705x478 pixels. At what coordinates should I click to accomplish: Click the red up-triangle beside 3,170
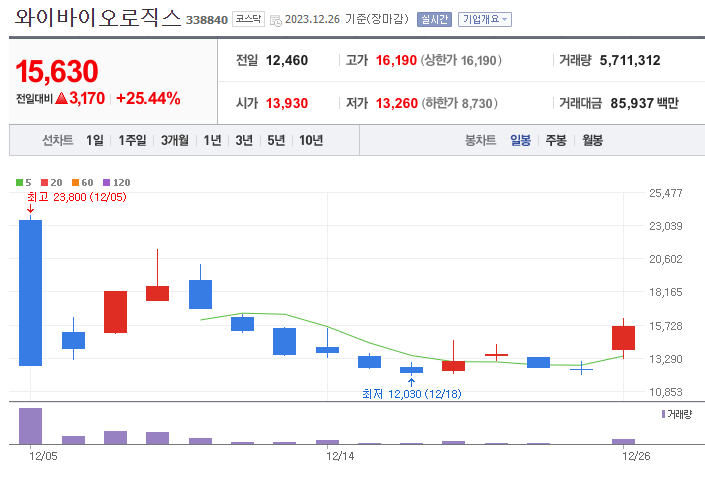61,98
